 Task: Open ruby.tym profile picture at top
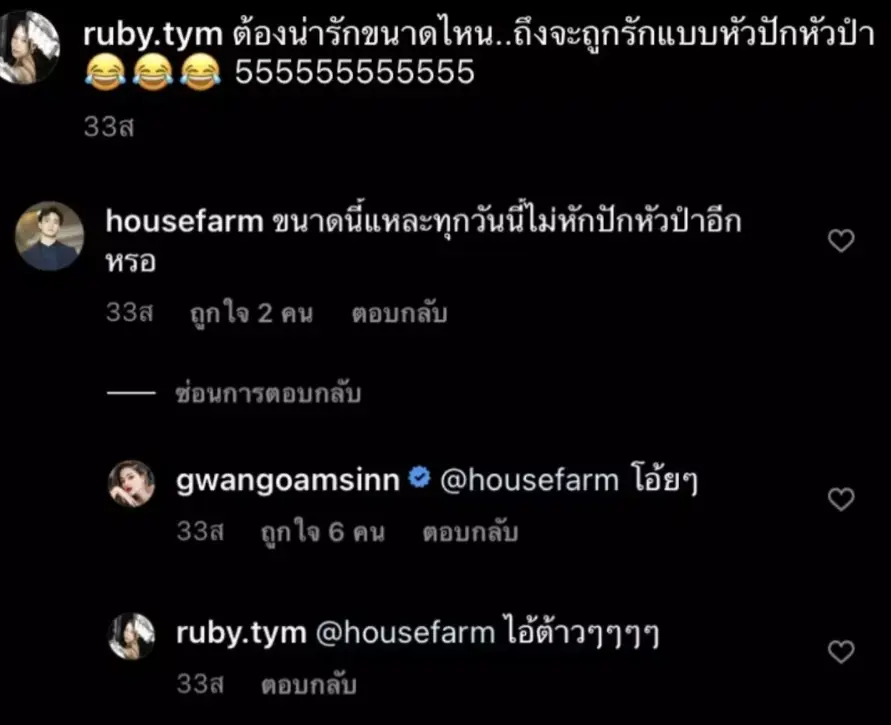(28, 47)
